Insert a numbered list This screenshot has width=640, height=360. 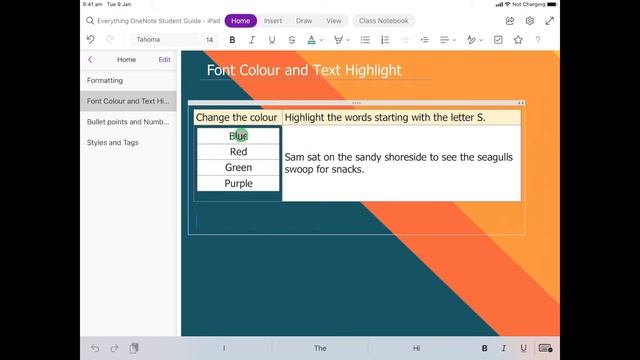click(x=385, y=40)
